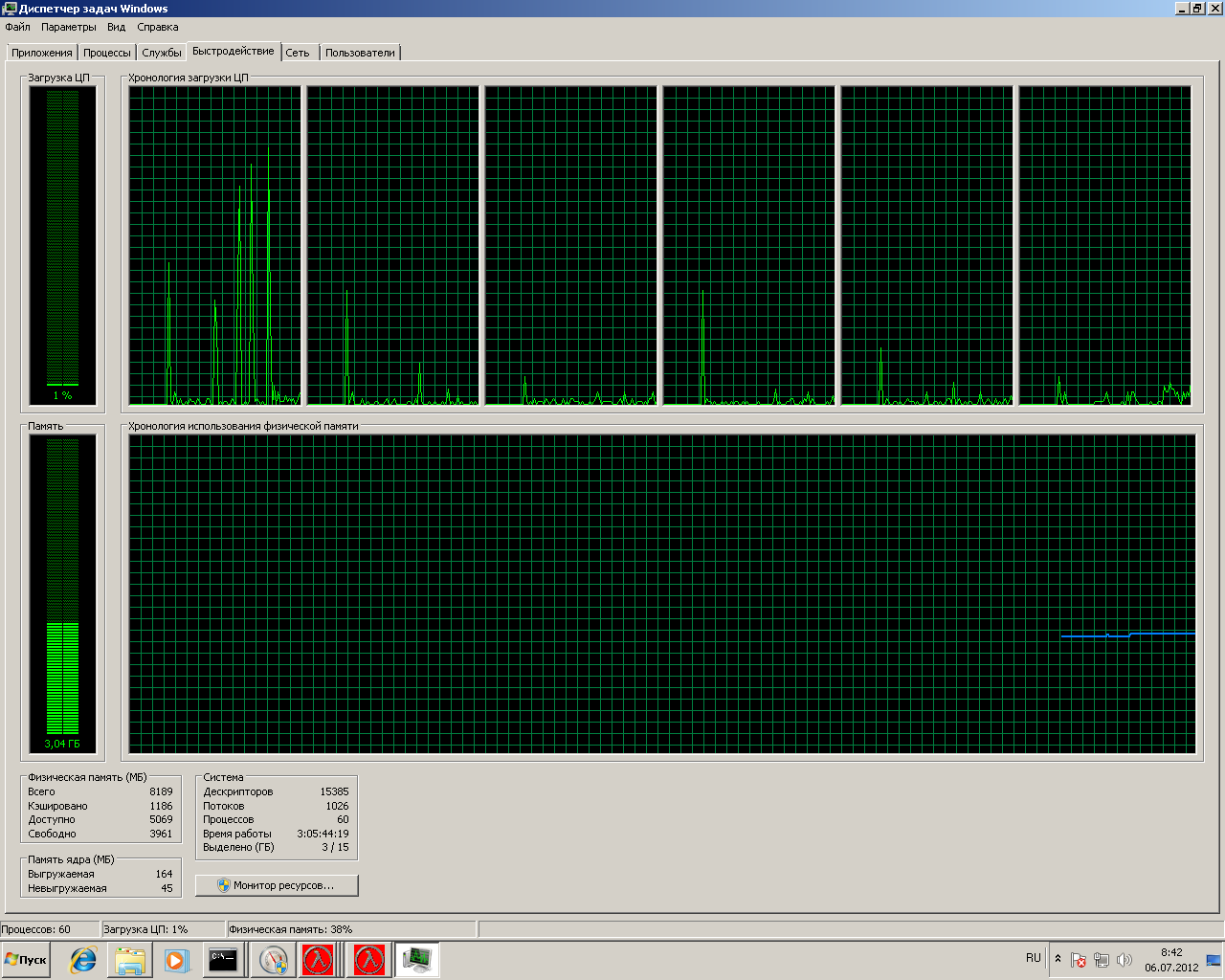Open the Параметры menu
The height and width of the screenshot is (980, 1225).
(x=69, y=27)
